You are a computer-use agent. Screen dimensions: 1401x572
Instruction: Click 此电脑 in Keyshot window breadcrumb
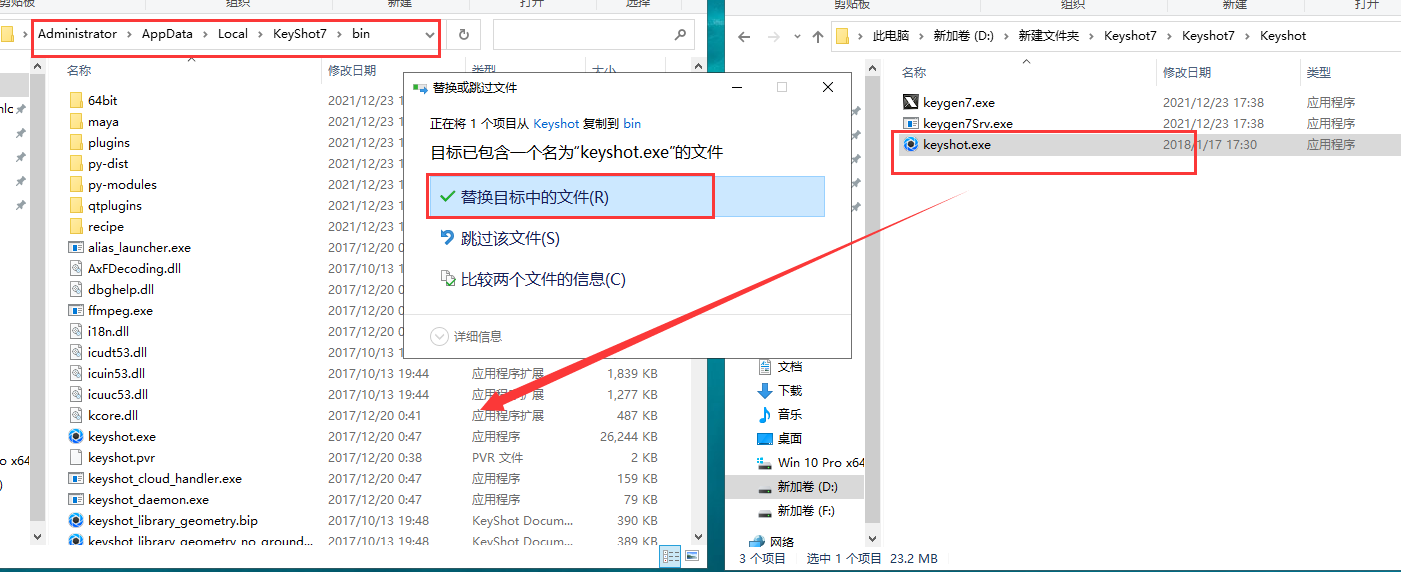(x=891, y=36)
